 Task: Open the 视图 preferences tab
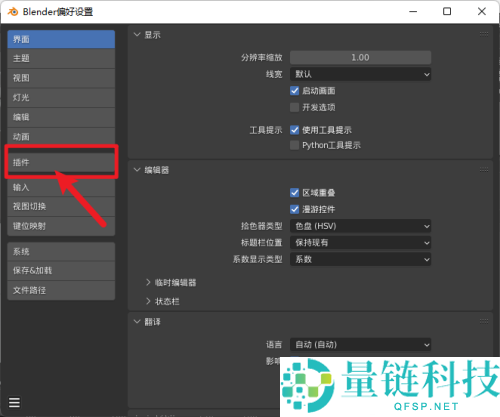point(61,78)
